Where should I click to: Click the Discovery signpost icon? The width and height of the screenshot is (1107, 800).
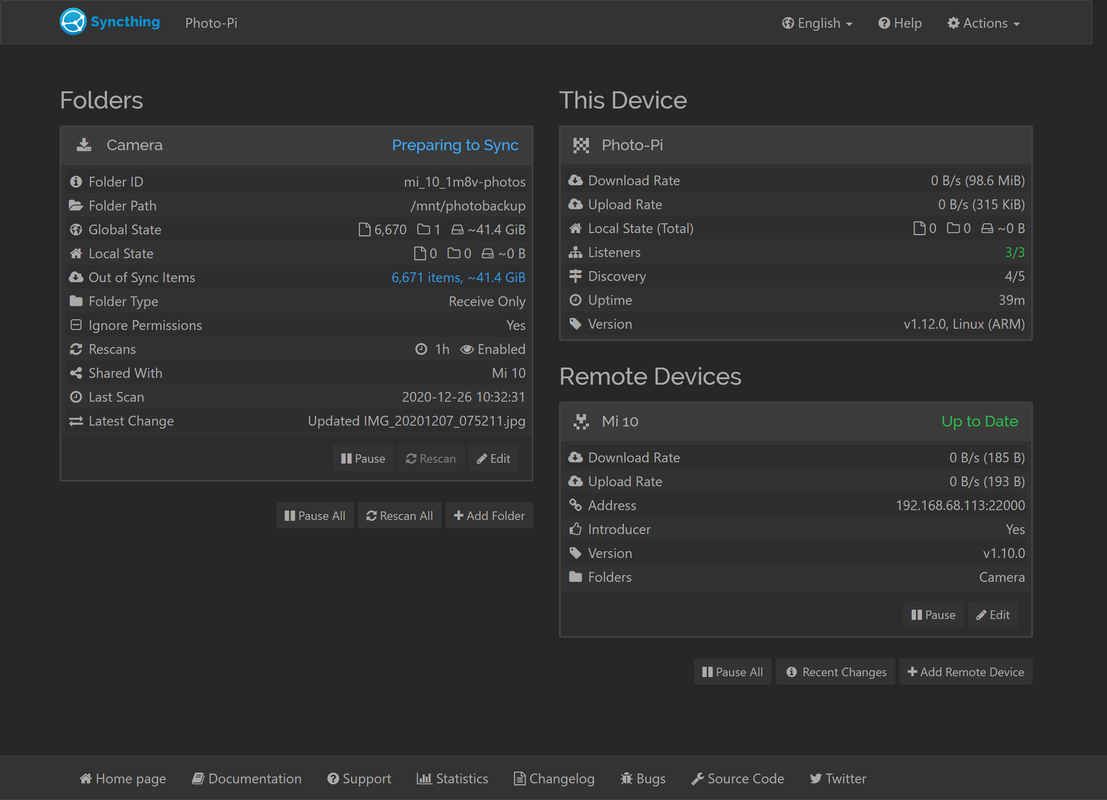(x=575, y=276)
